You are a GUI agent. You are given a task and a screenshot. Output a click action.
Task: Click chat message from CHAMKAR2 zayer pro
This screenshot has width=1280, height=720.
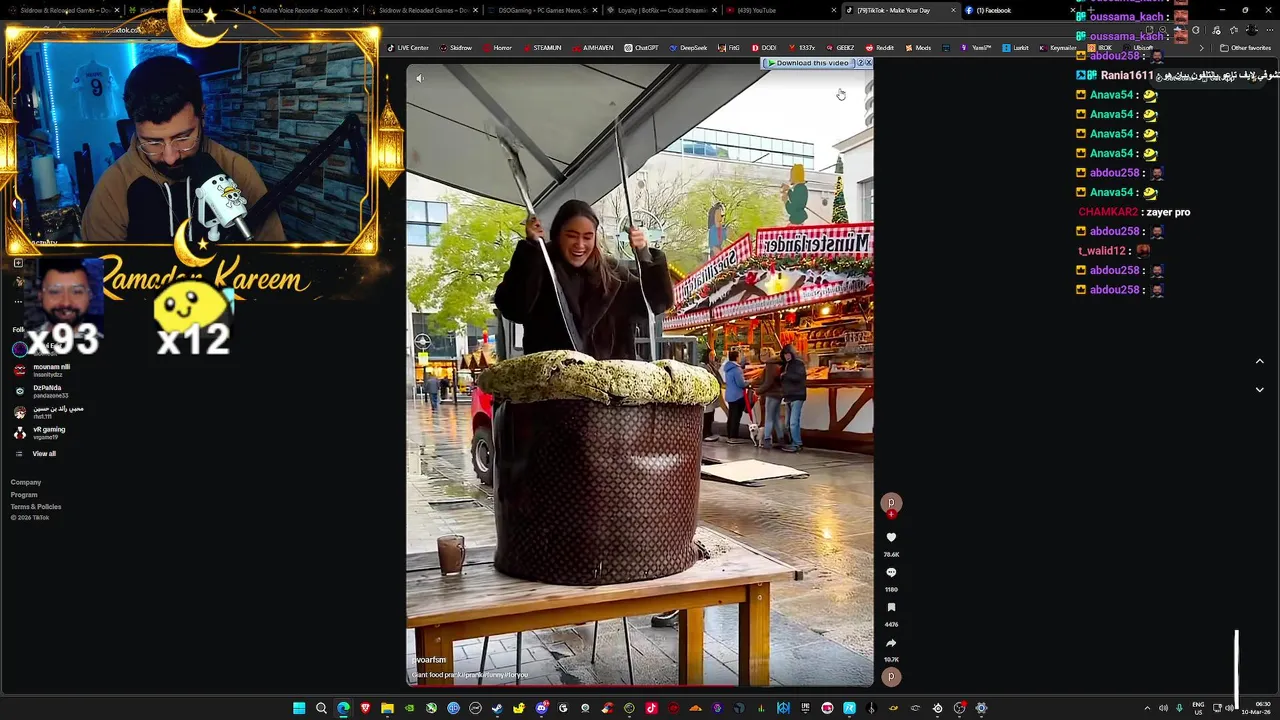click(x=1134, y=212)
